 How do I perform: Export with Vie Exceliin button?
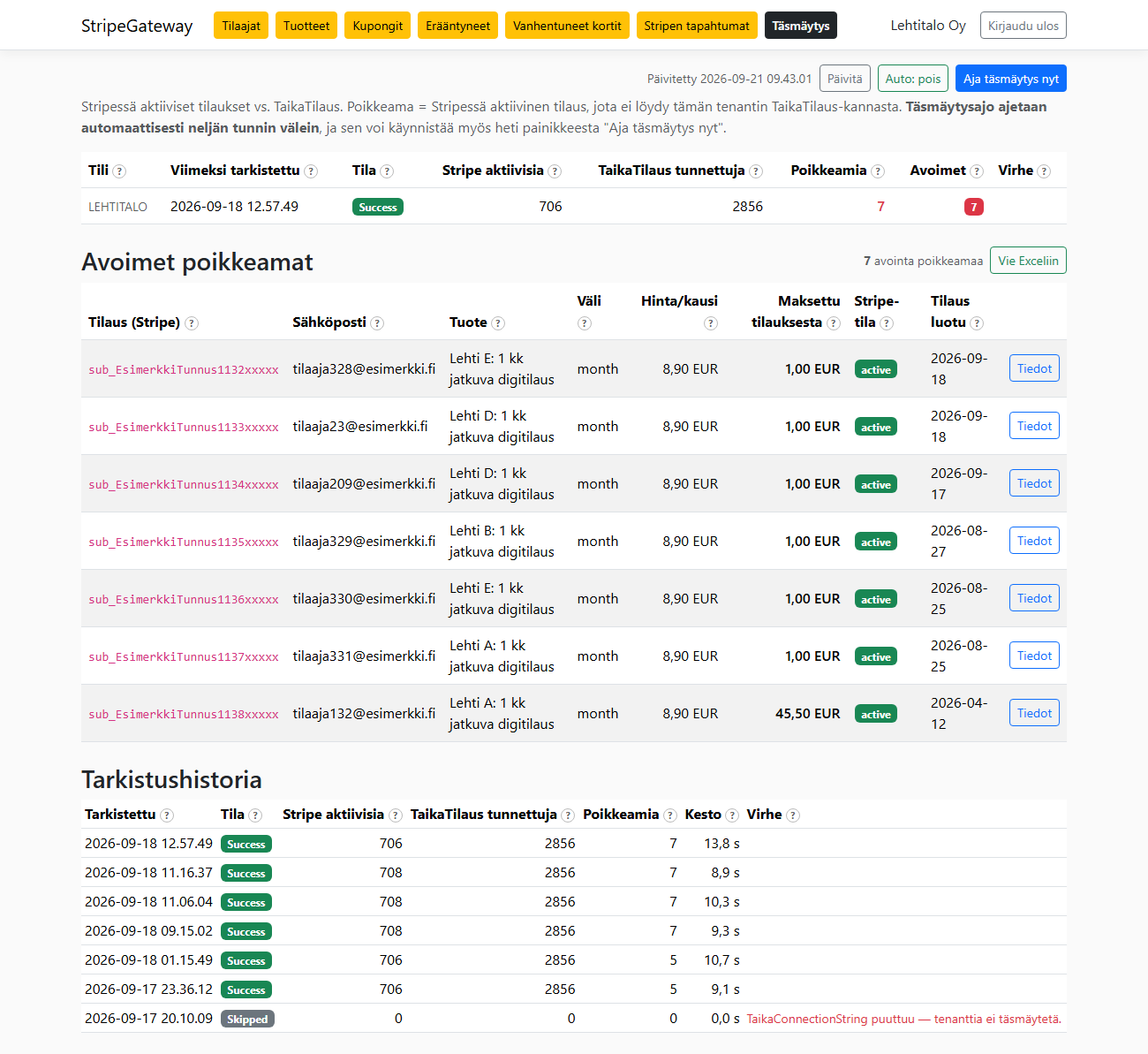point(1028,261)
